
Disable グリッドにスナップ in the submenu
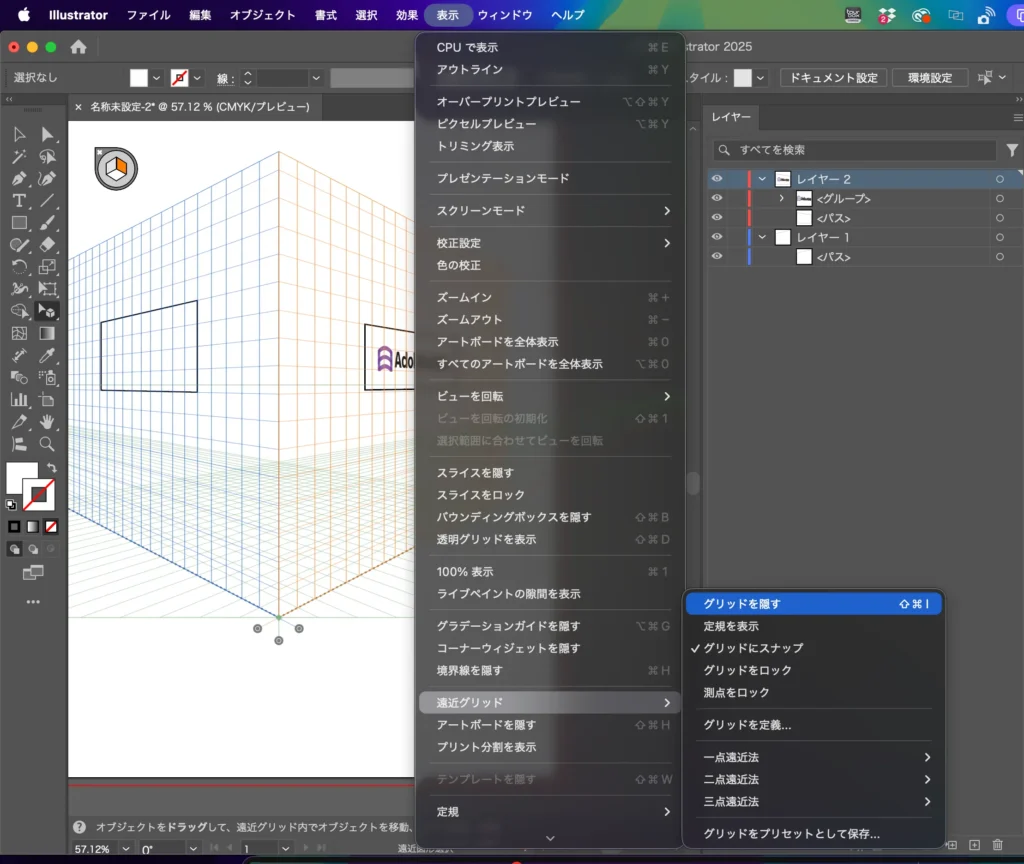click(x=770, y=647)
